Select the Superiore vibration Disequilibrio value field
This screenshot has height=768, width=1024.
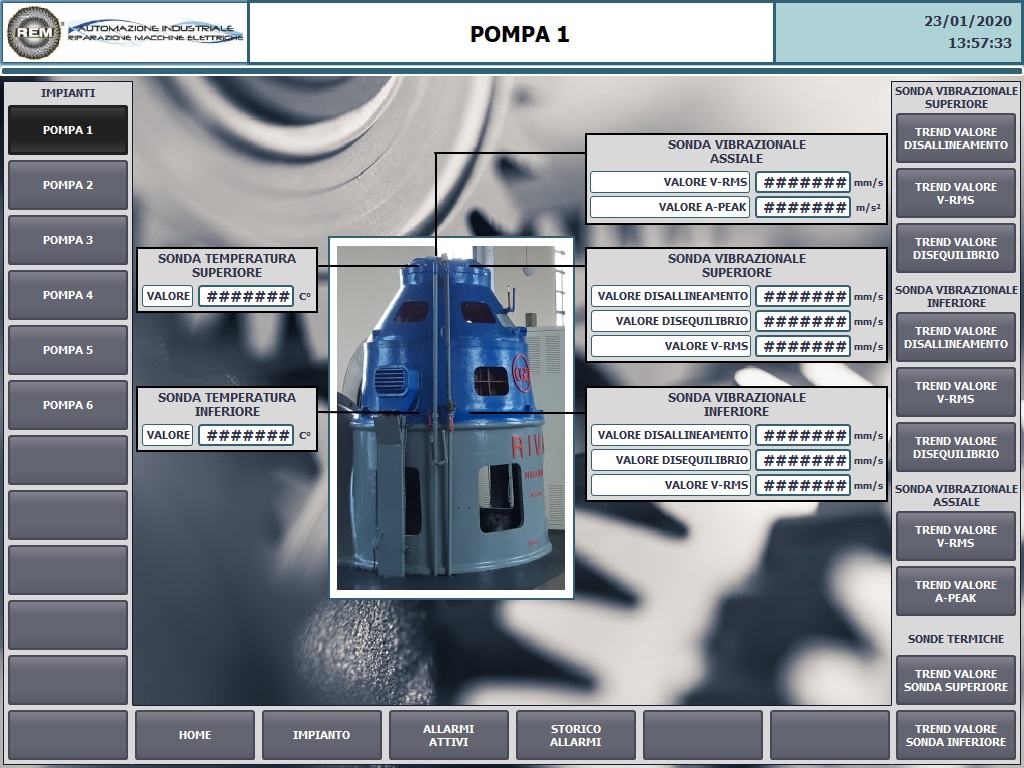[x=803, y=321]
